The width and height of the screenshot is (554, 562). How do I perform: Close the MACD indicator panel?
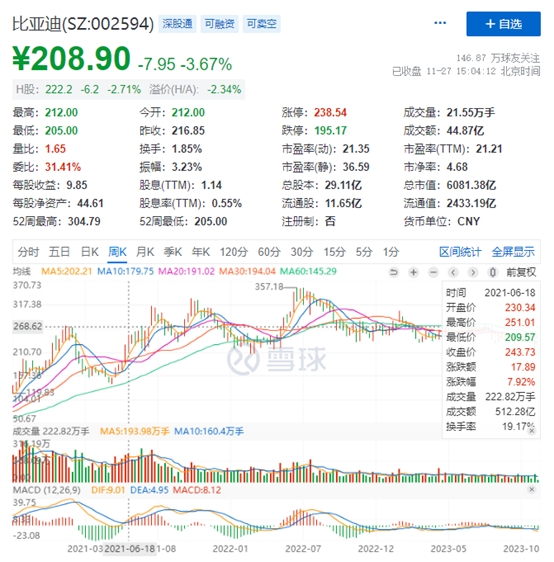(x=531, y=489)
